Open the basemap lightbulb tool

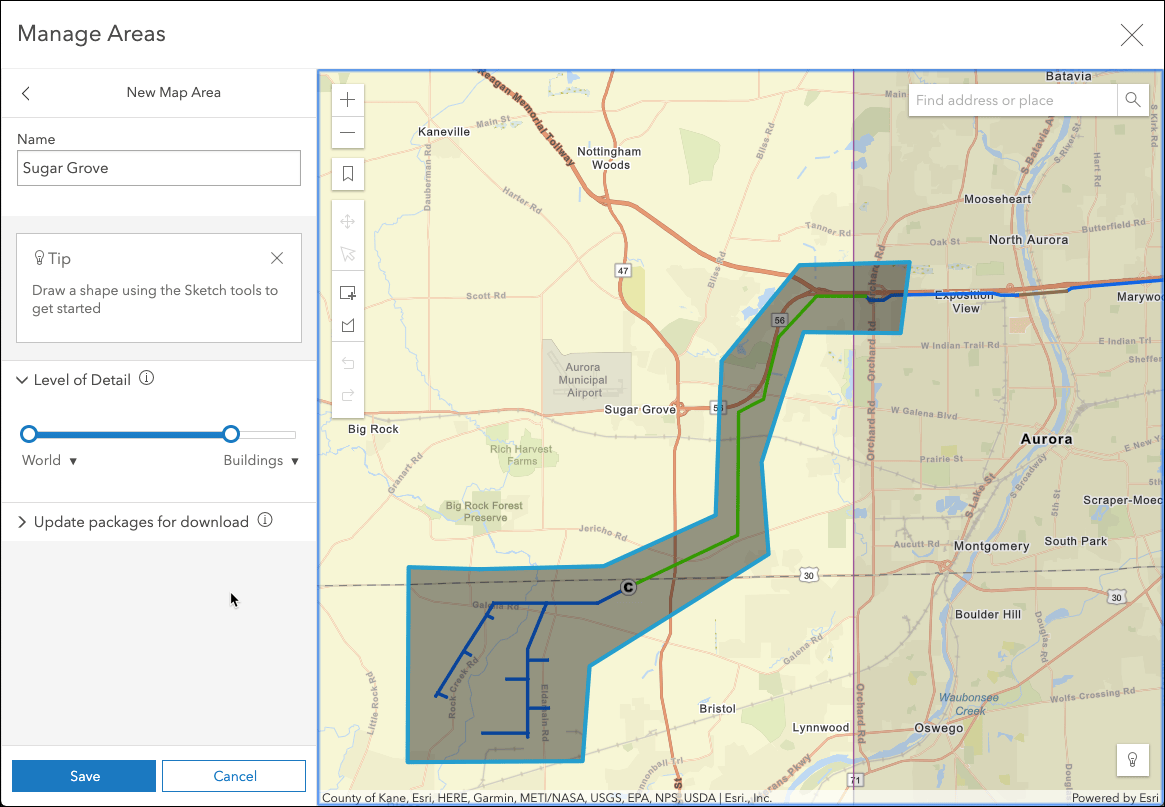click(1133, 760)
